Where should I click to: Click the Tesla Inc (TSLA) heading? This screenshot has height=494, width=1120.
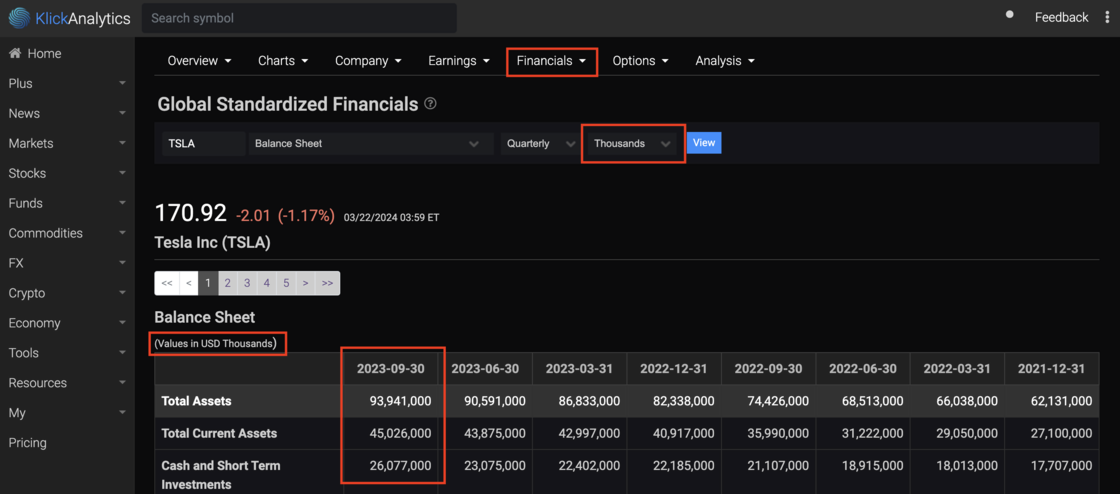click(x=212, y=243)
